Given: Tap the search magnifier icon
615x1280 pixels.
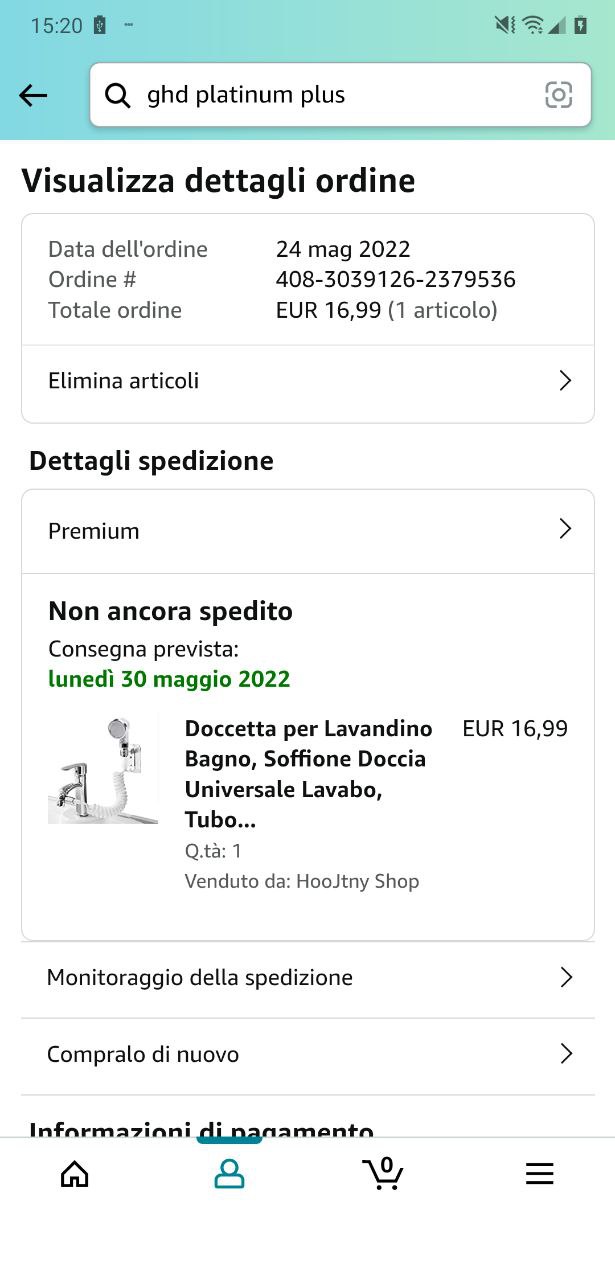Looking at the screenshot, I should click(x=118, y=95).
